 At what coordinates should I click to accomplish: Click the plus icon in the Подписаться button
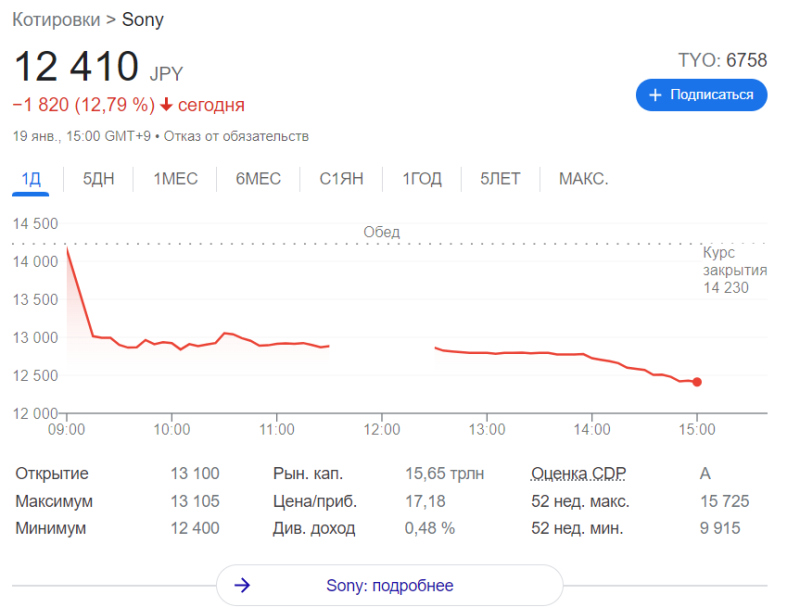(x=655, y=95)
